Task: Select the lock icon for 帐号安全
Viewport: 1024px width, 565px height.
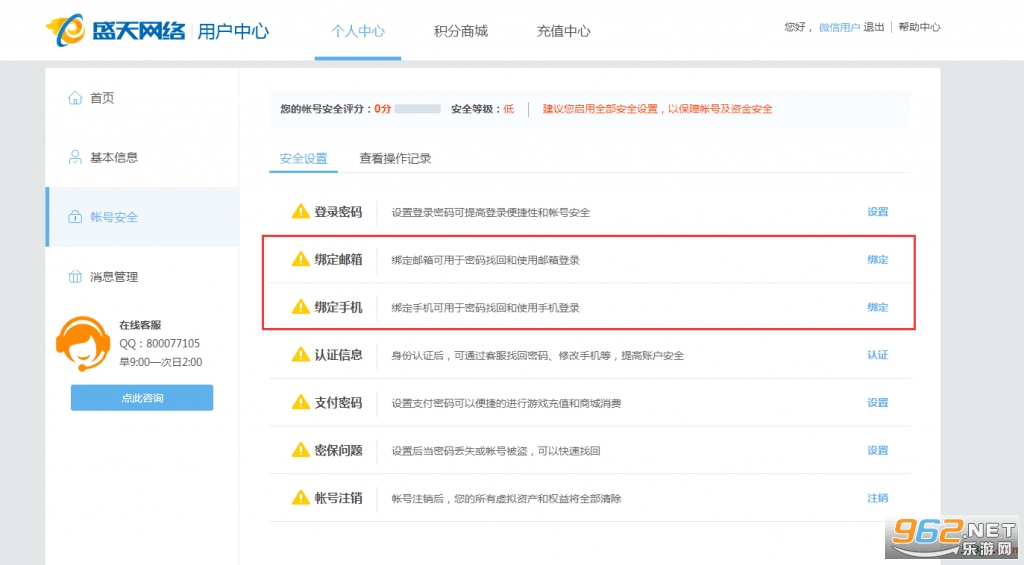Action: tap(75, 217)
